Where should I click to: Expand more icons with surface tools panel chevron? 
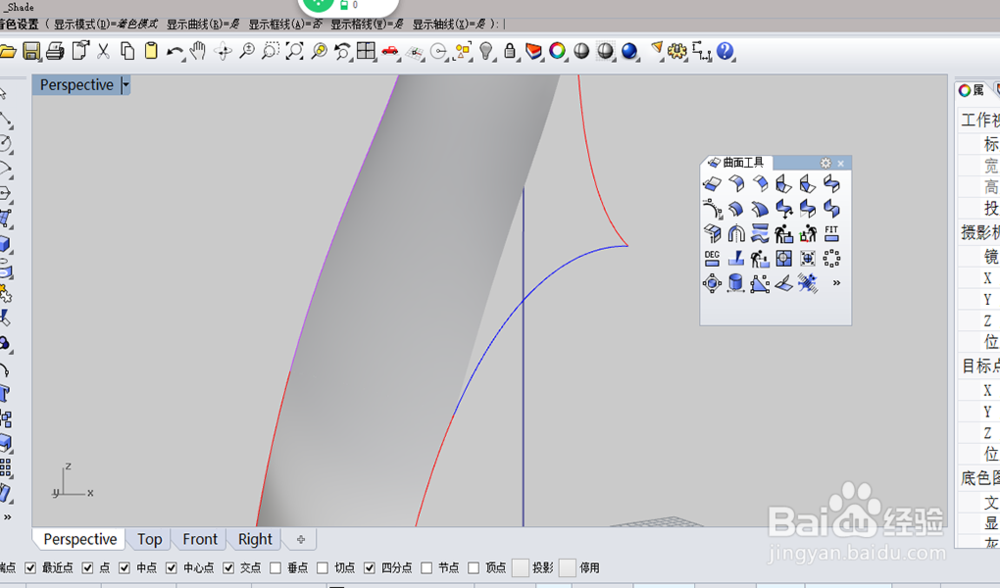click(x=836, y=283)
